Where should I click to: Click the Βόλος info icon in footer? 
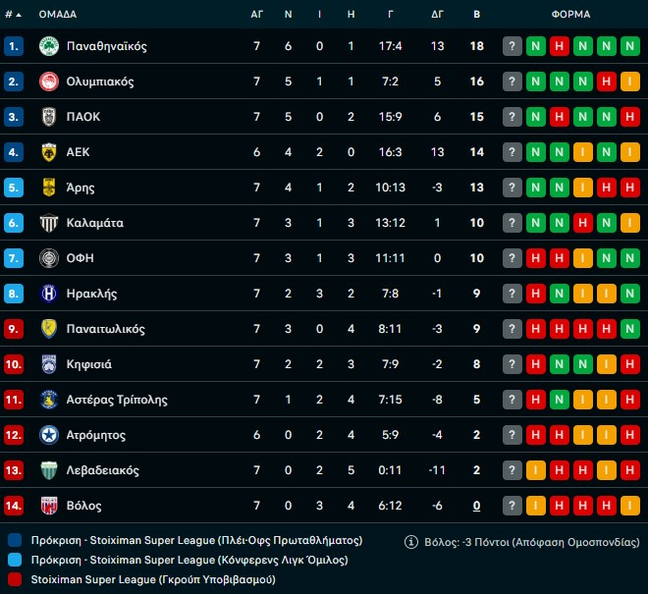[x=411, y=542]
